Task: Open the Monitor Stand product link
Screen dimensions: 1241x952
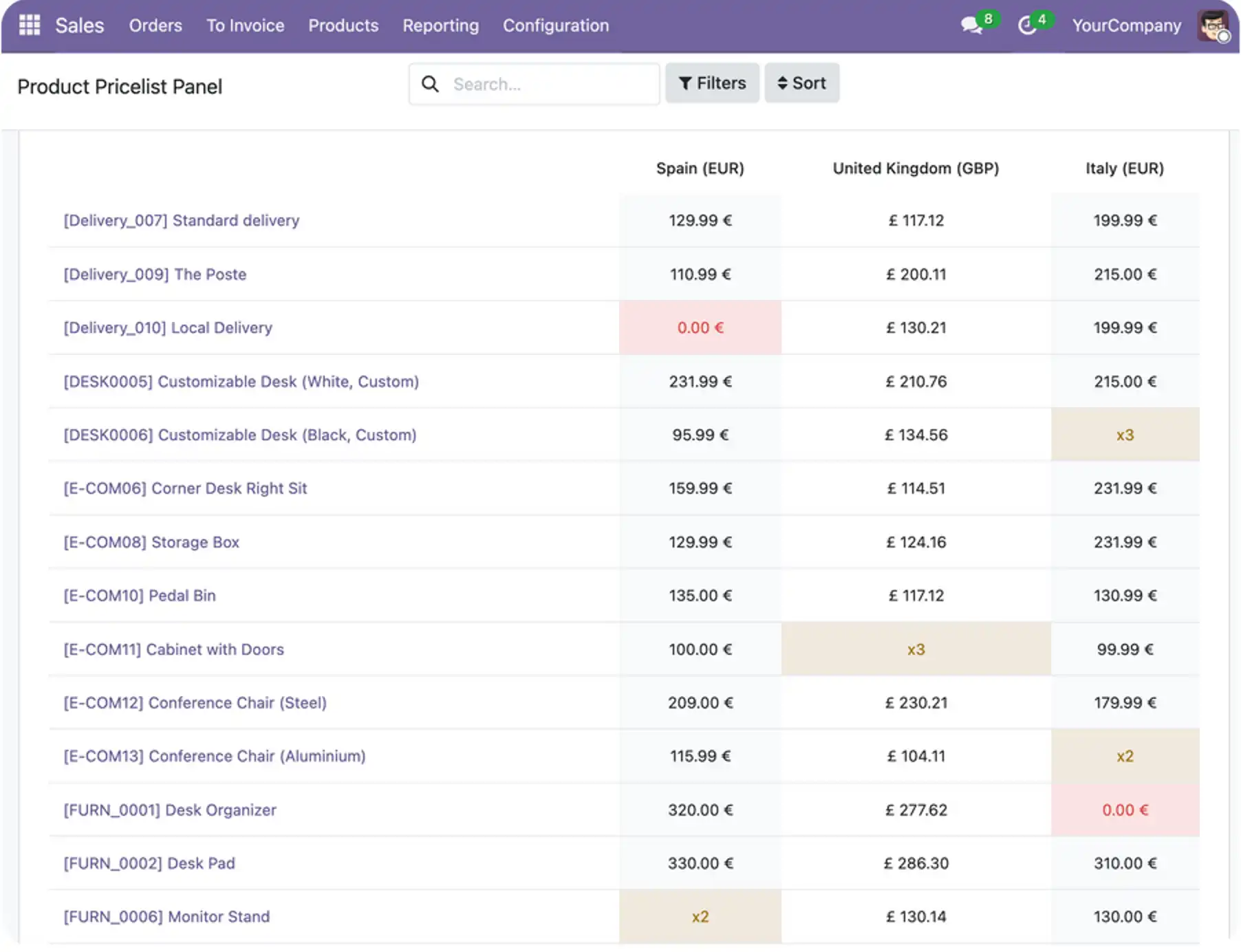Action: 166,917
